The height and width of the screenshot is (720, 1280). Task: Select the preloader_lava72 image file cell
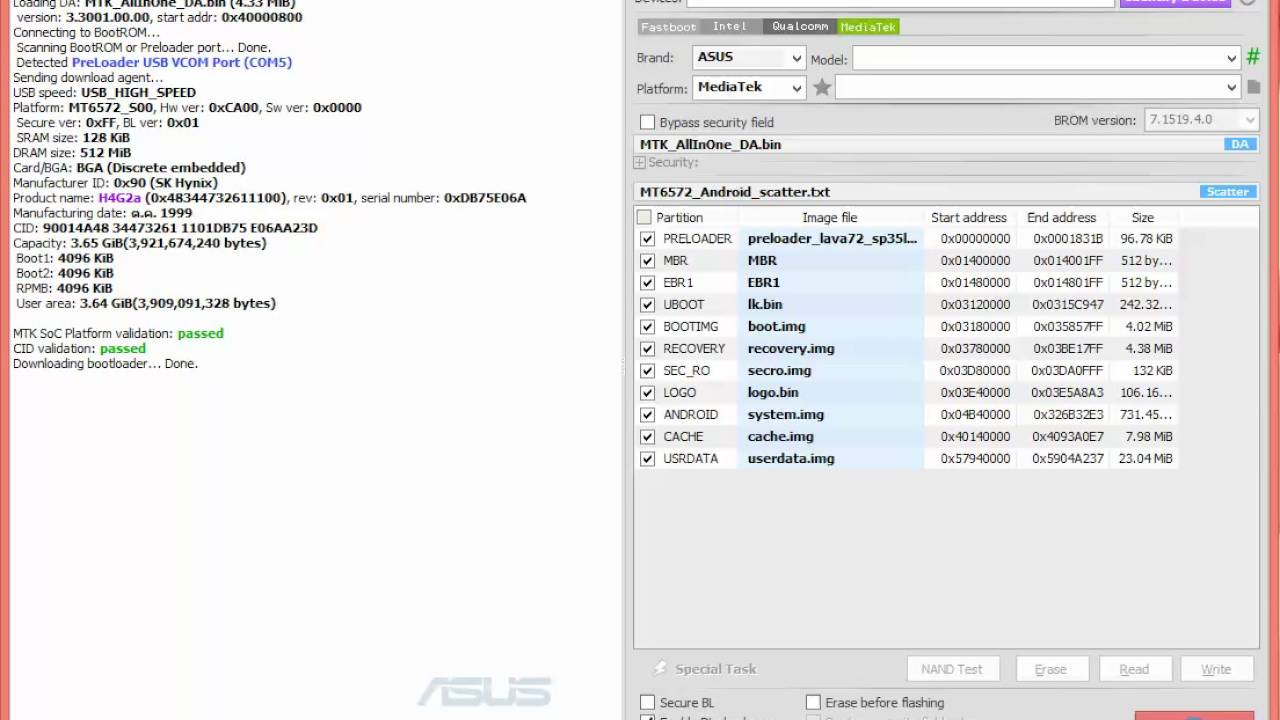point(832,239)
